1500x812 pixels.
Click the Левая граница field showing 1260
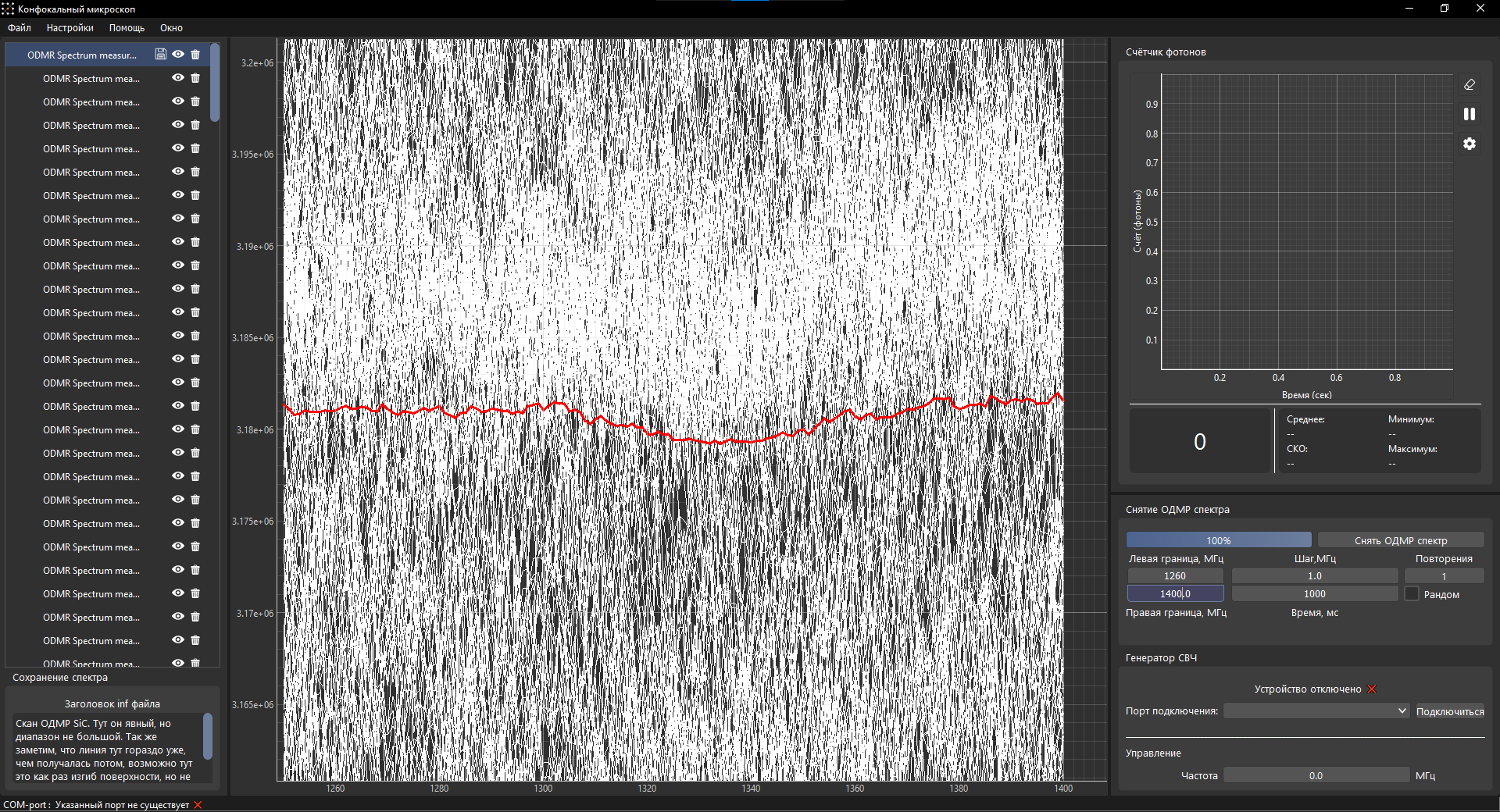coord(1175,576)
